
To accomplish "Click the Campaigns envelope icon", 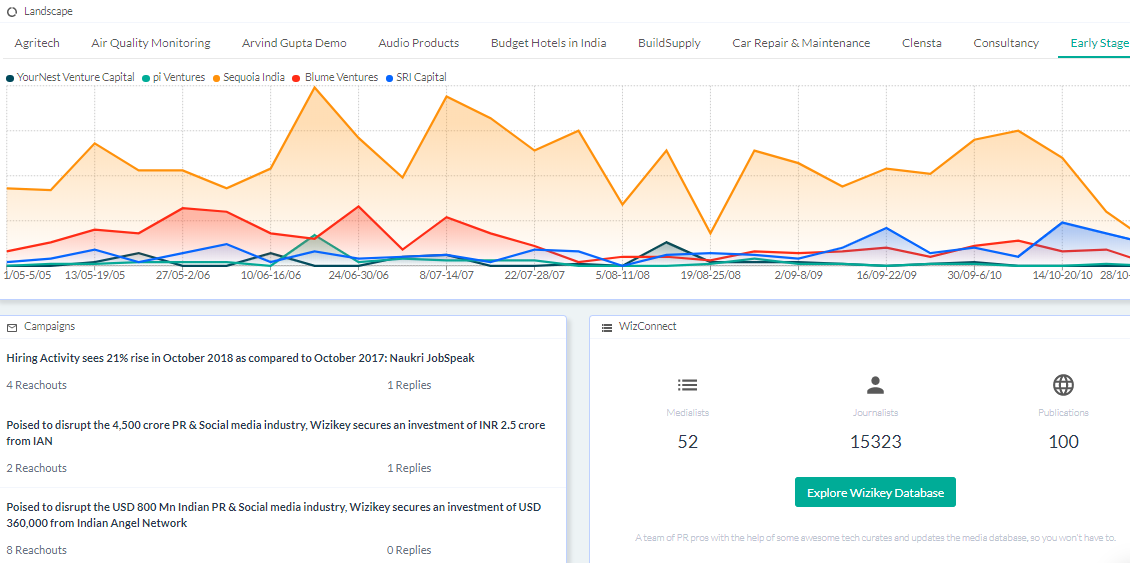I will coord(12,327).
